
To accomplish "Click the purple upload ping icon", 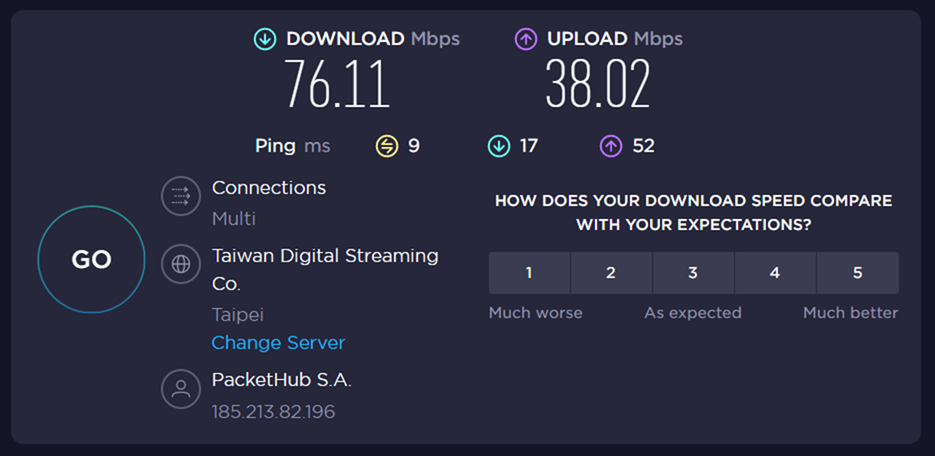I will coord(611,146).
